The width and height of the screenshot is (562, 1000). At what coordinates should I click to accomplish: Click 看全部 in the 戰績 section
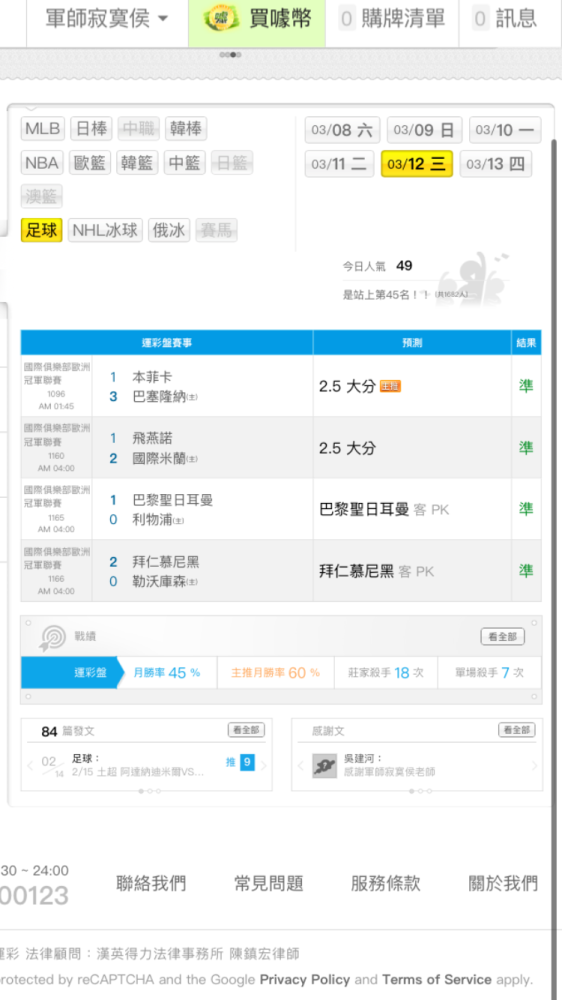coord(502,636)
